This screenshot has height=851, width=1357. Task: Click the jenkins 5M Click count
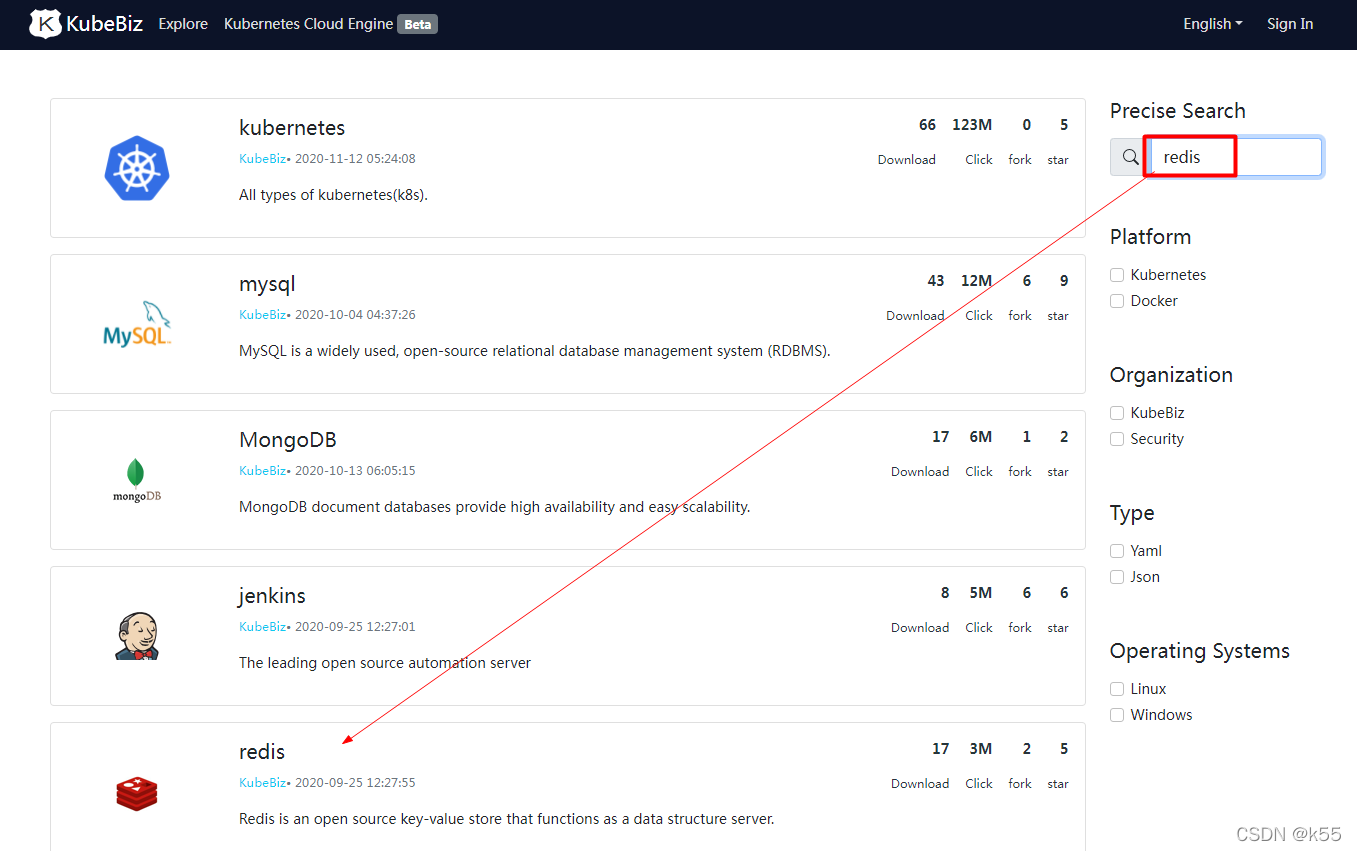981,593
